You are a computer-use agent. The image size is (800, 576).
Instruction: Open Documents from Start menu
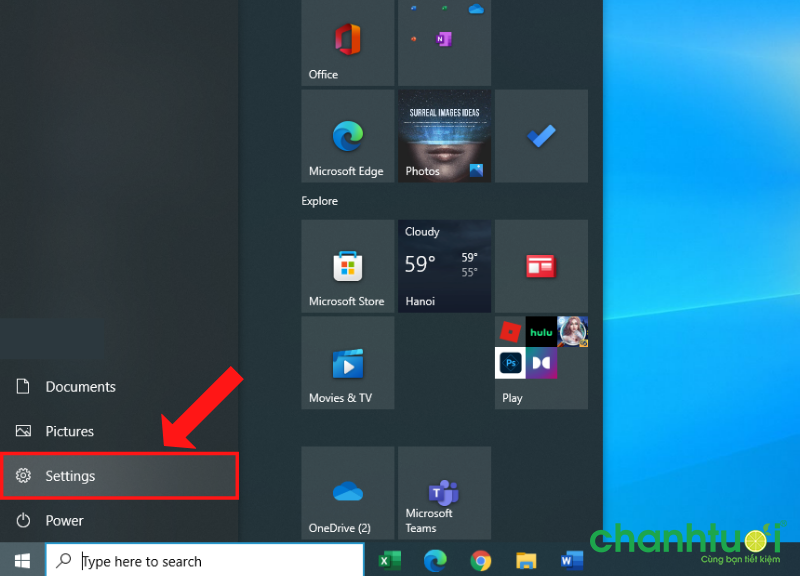119,387
